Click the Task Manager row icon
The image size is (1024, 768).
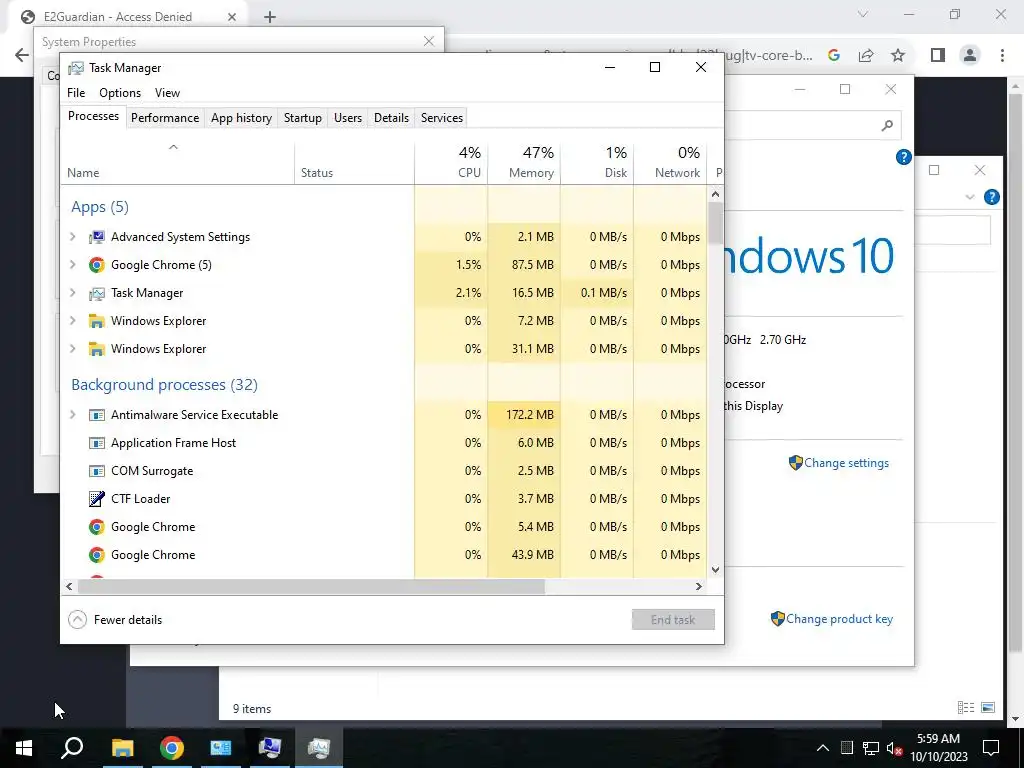pyautogui.click(x=97, y=293)
